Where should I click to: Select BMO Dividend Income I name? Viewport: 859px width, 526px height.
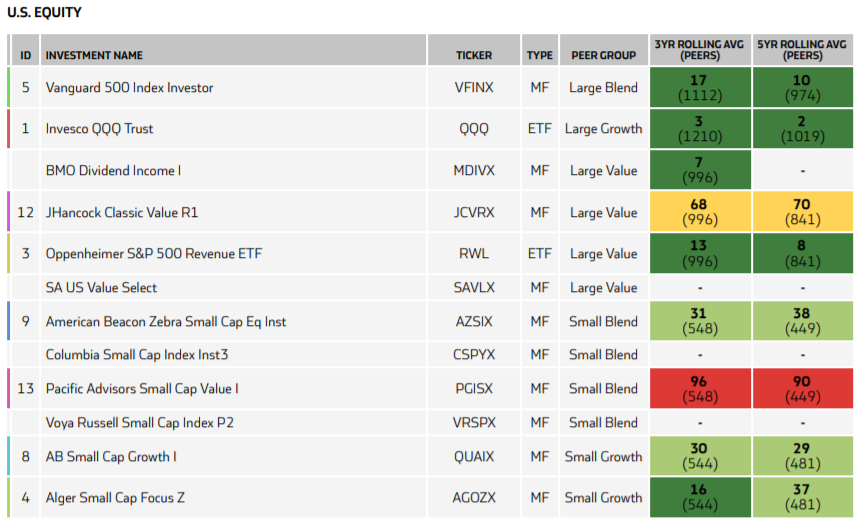coord(113,170)
